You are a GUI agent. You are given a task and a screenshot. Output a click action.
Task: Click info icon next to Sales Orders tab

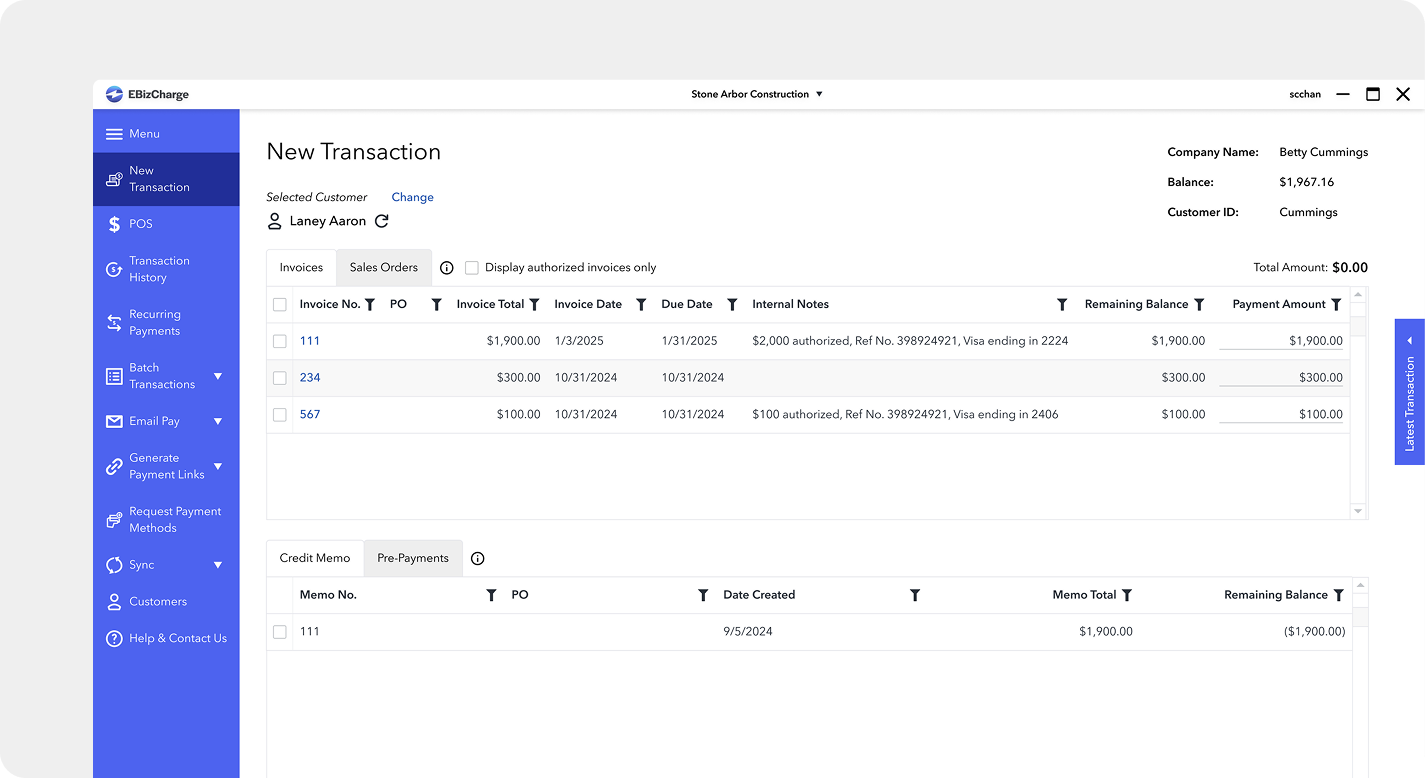point(447,268)
